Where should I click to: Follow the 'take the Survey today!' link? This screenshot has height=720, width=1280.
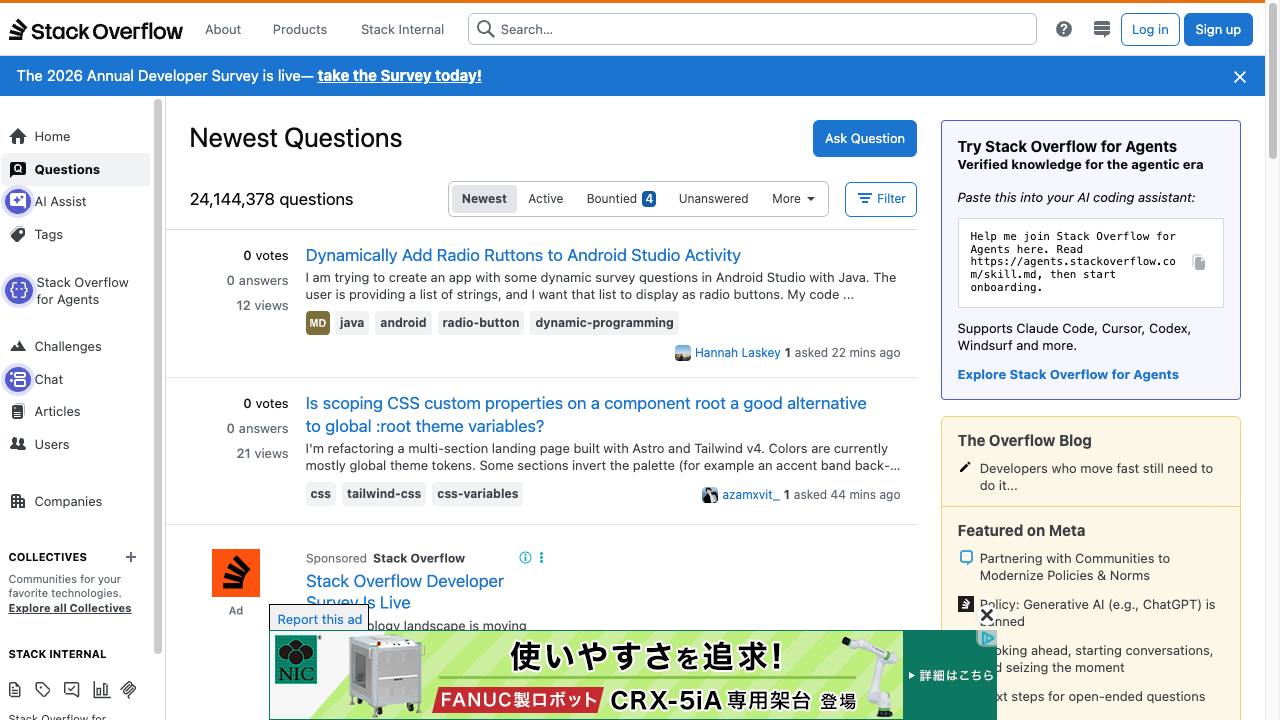(x=400, y=76)
